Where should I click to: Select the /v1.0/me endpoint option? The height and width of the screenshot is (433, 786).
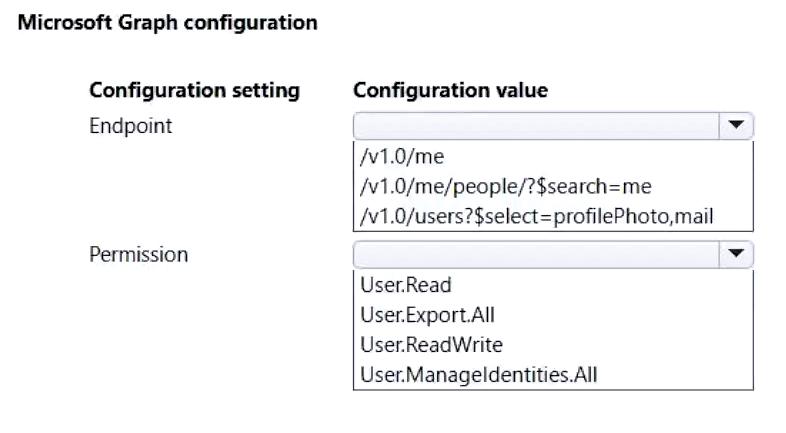pos(401,157)
